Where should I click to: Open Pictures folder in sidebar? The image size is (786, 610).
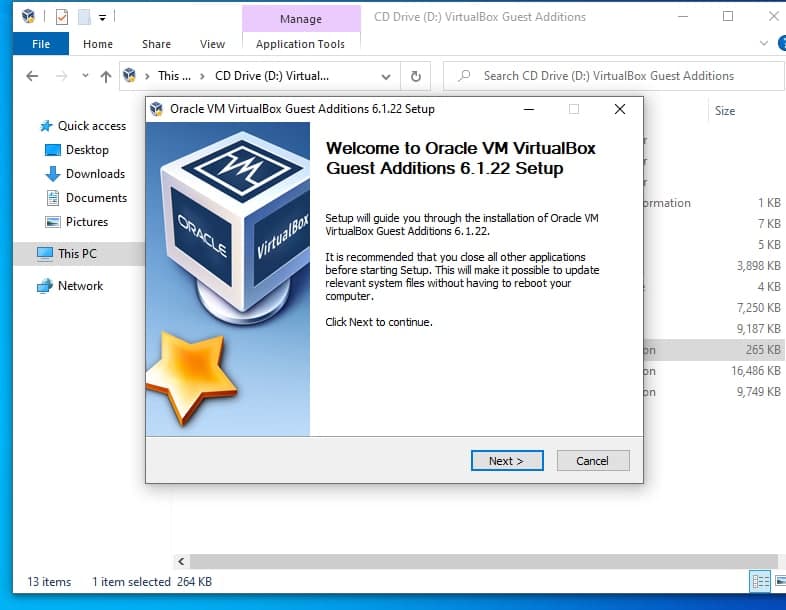coord(87,222)
